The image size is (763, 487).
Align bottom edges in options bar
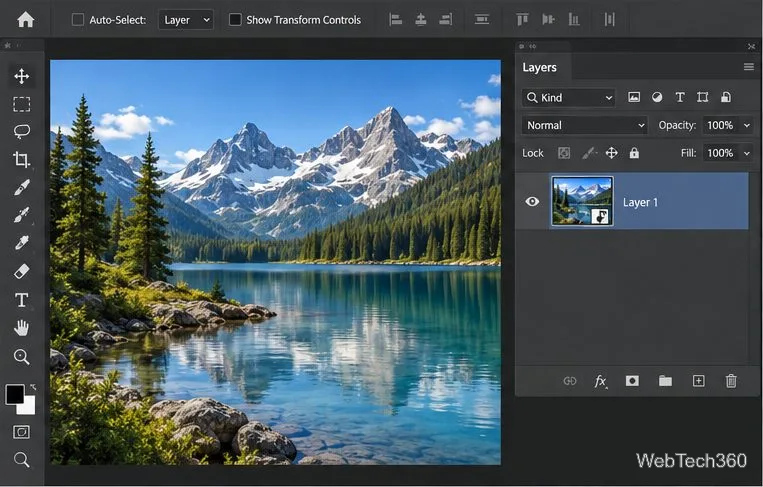coord(574,19)
